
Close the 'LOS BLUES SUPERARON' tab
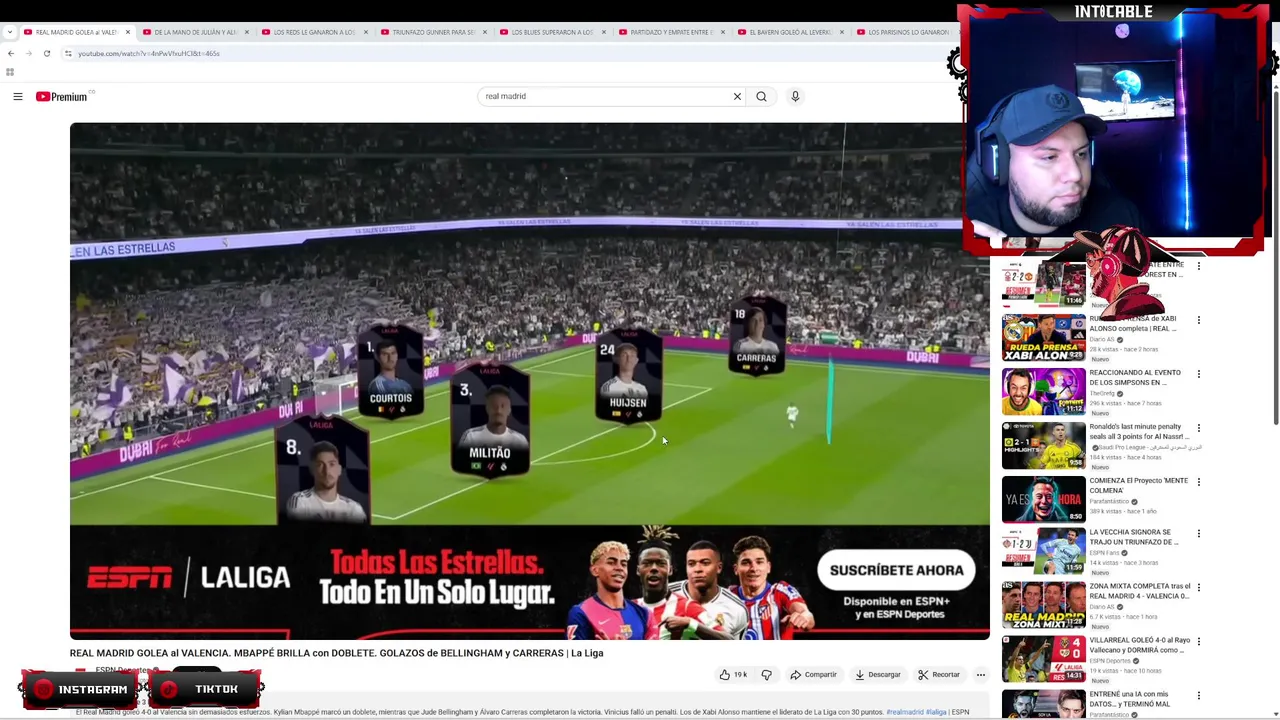click(x=603, y=32)
